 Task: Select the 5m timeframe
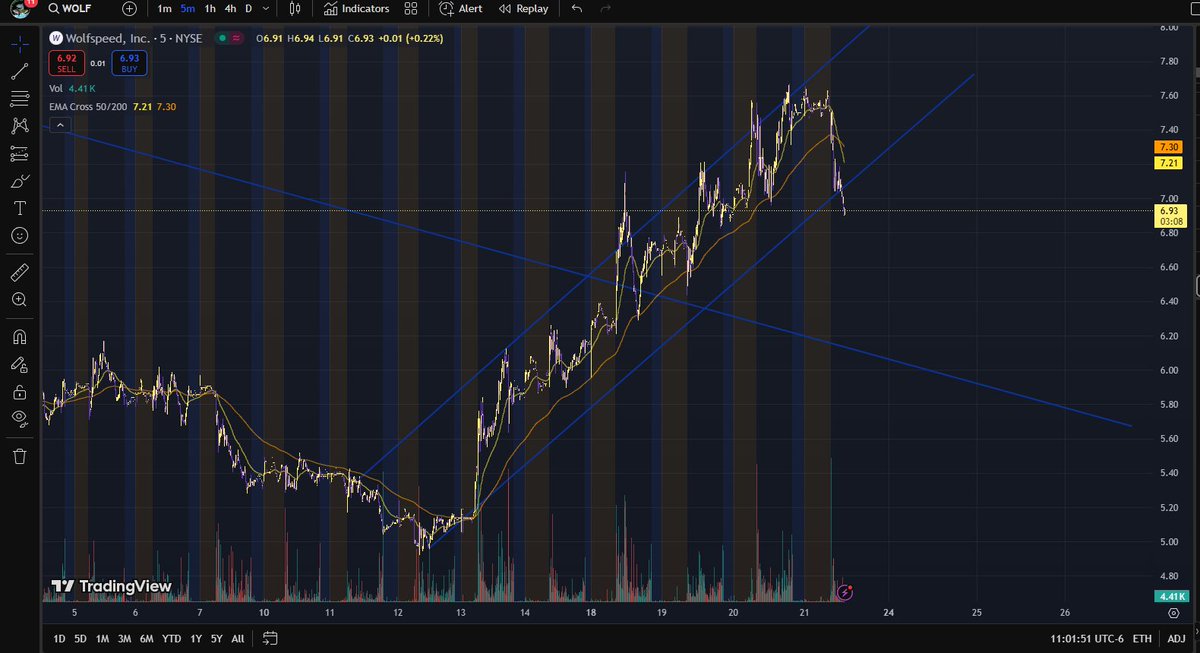tap(187, 8)
